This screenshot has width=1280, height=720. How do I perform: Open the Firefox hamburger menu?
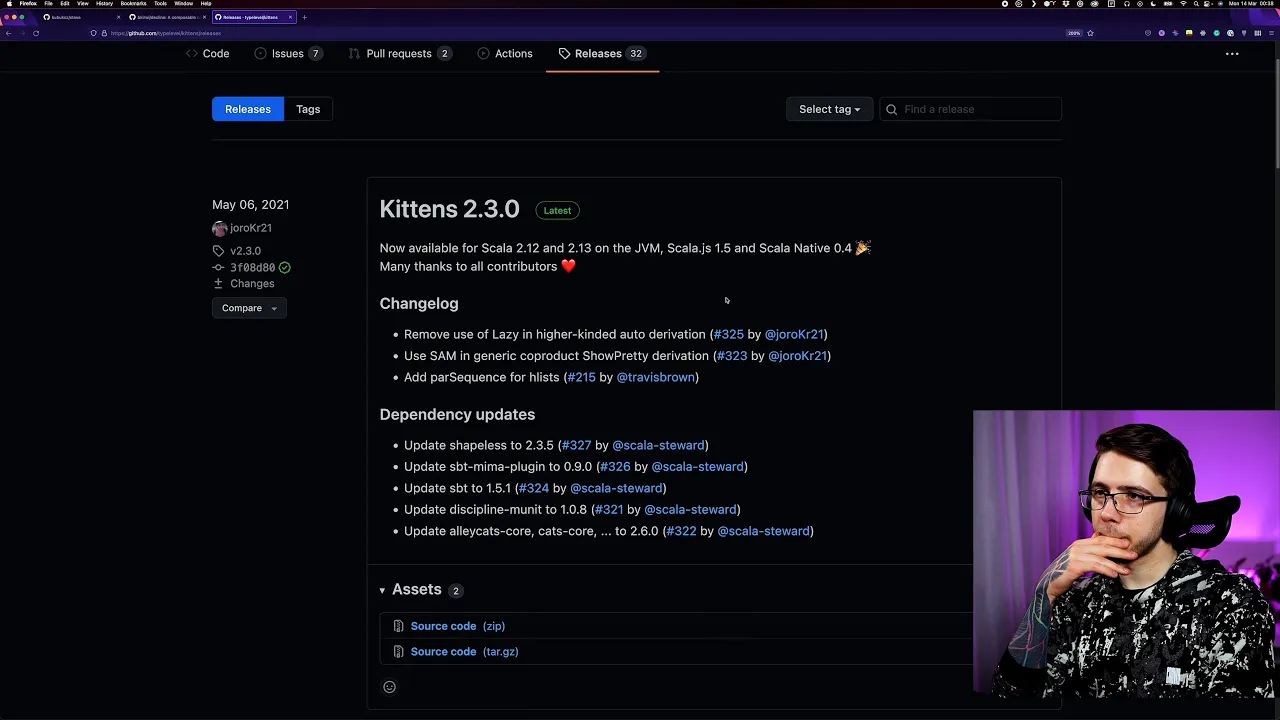pyautogui.click(x=1271, y=33)
